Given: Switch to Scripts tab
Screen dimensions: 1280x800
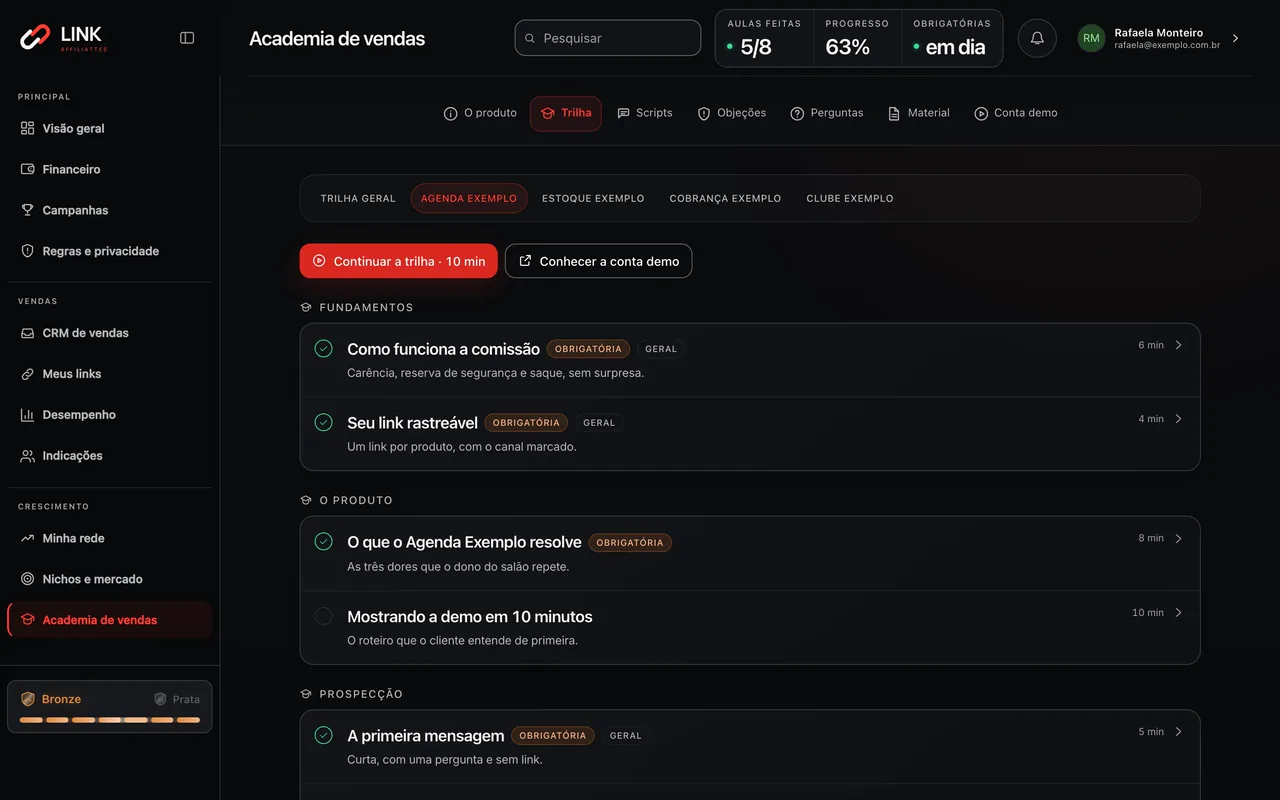Looking at the screenshot, I should [x=645, y=113].
